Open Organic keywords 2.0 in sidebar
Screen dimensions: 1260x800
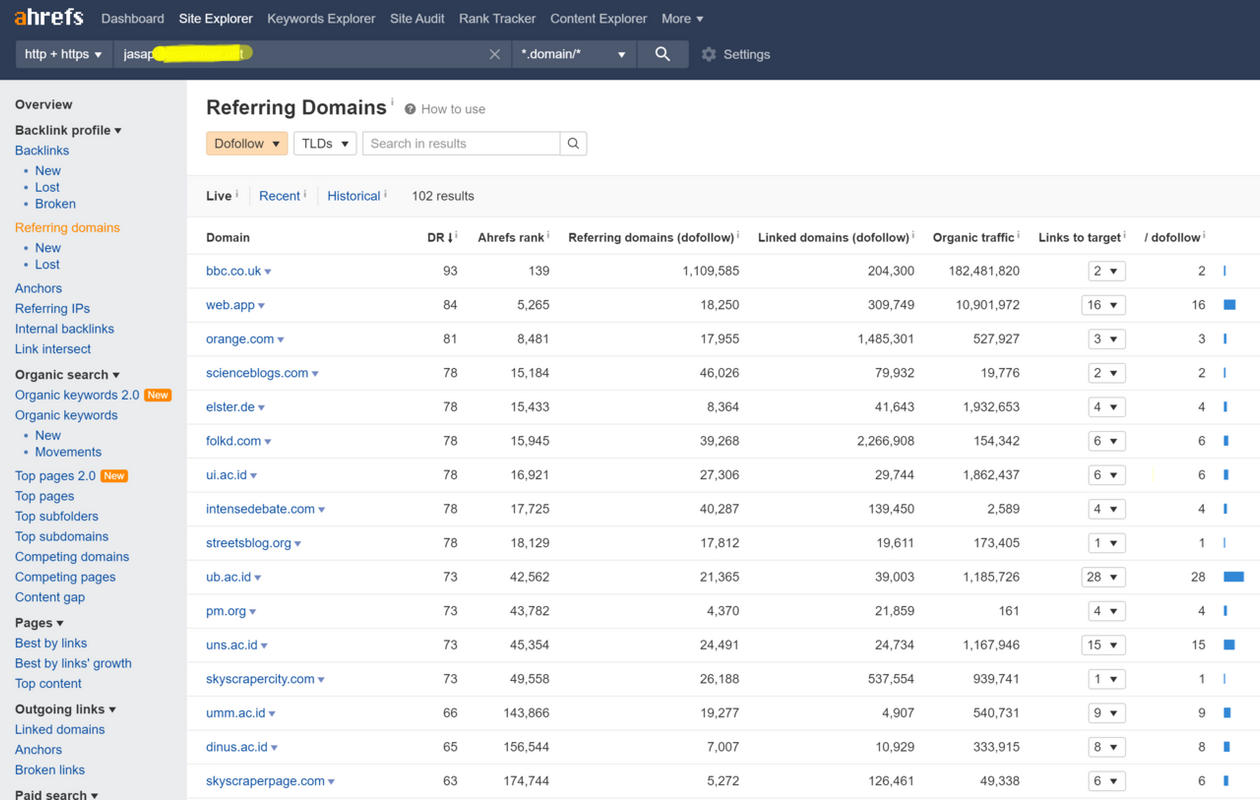point(77,395)
